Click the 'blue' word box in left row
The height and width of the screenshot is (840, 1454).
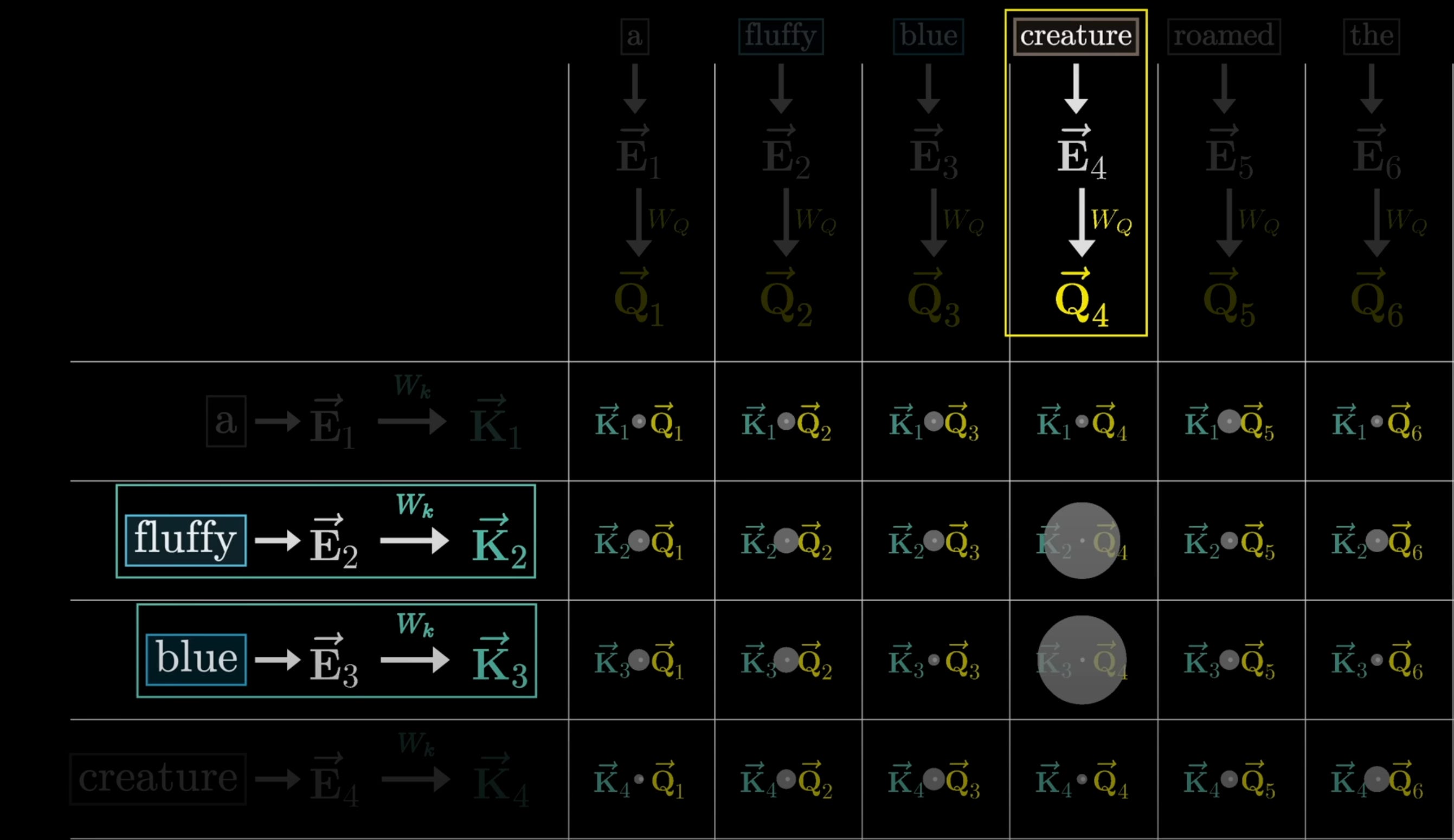196,660
